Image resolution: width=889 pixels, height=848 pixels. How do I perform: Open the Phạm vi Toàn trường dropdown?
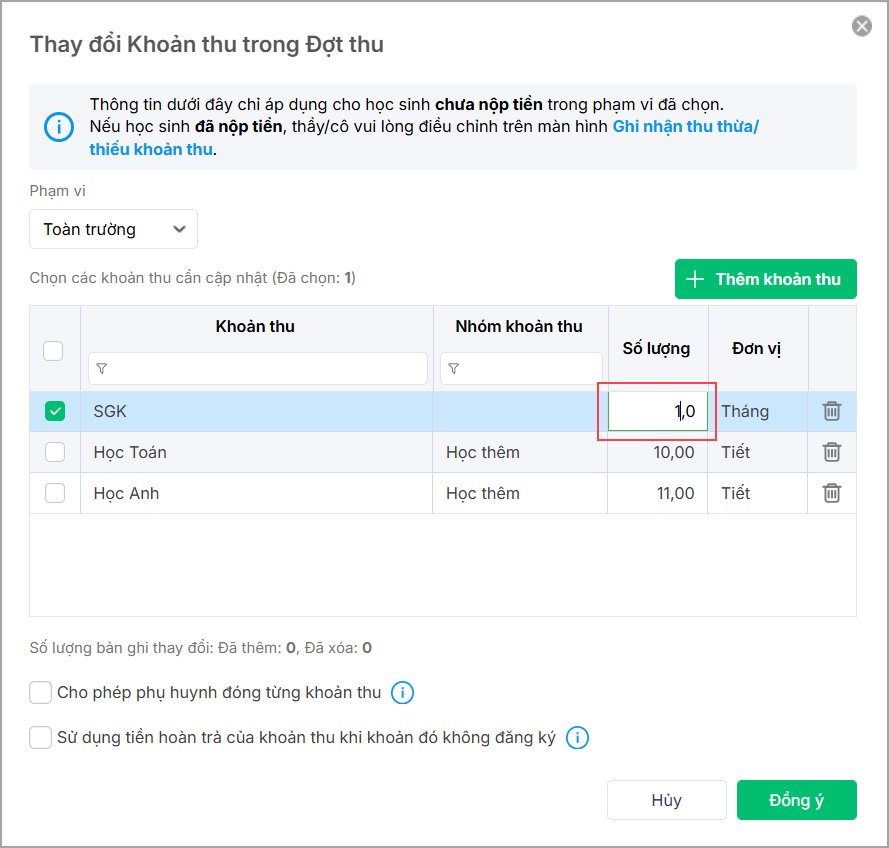[113, 229]
